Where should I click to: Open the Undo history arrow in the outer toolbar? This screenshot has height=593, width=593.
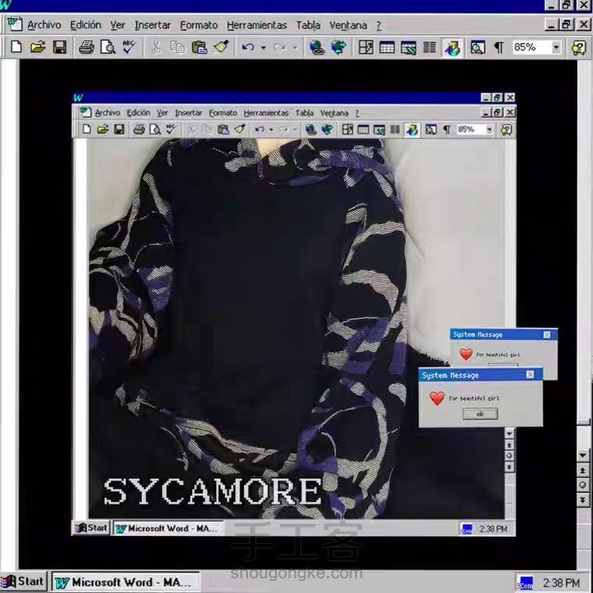[263, 48]
